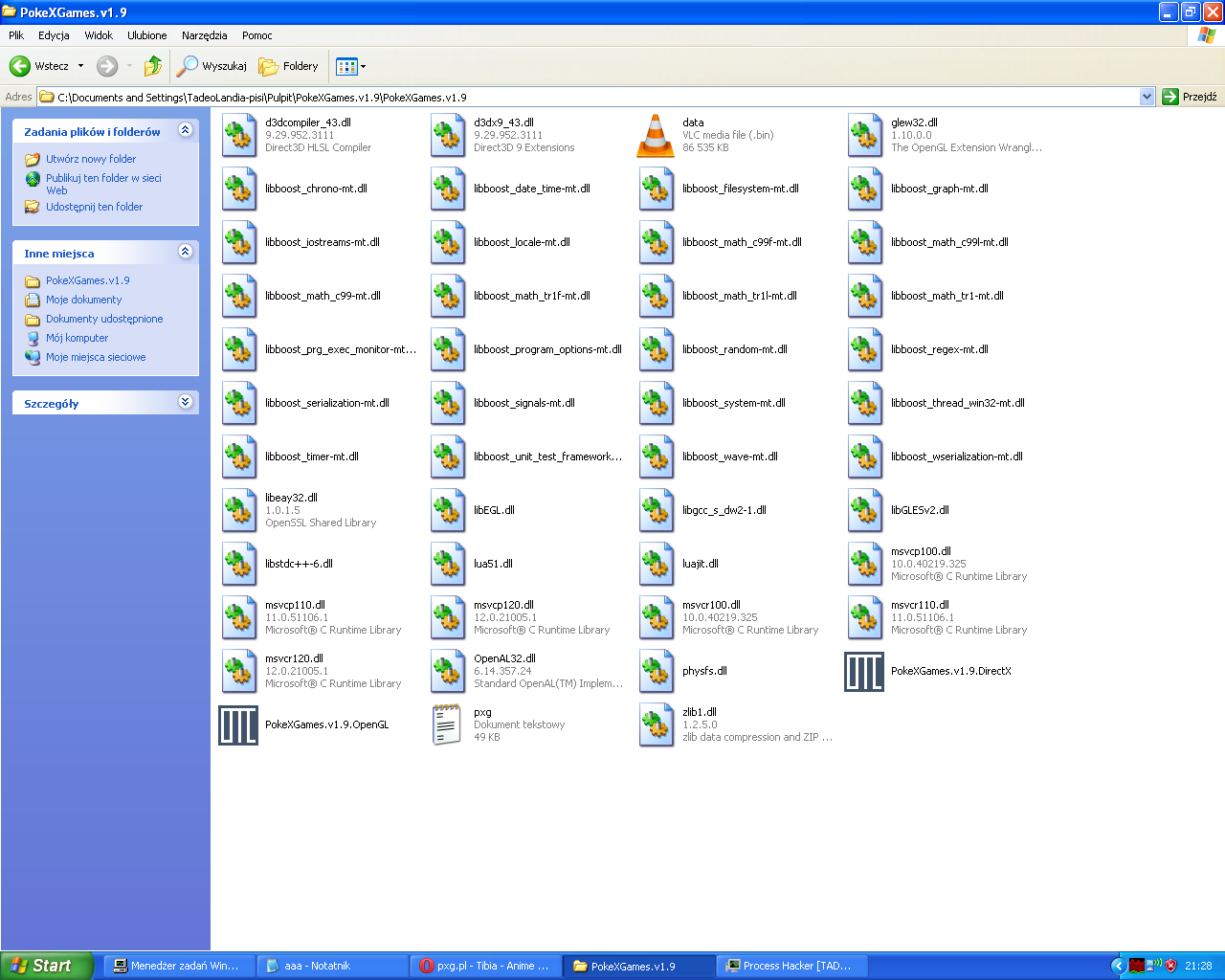Select the msvcp100.dll file icon
This screenshot has width=1225, height=980.
point(865,564)
